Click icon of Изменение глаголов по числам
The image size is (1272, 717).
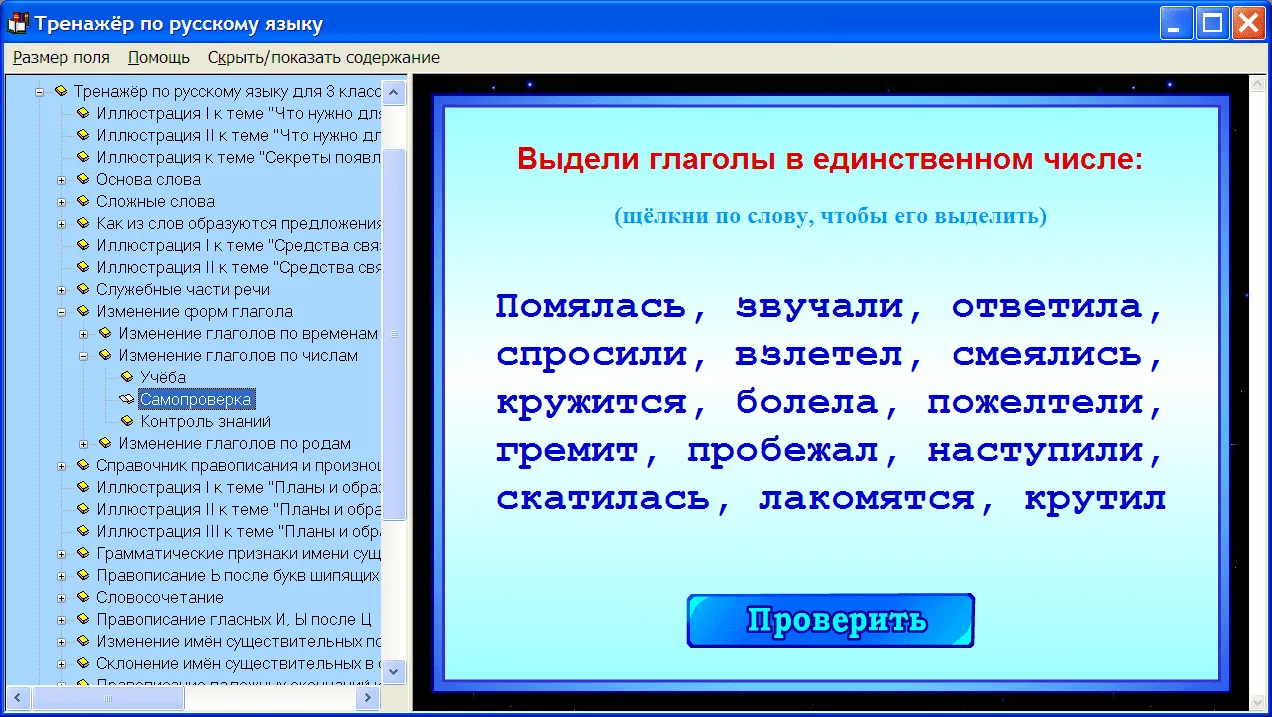[104, 355]
